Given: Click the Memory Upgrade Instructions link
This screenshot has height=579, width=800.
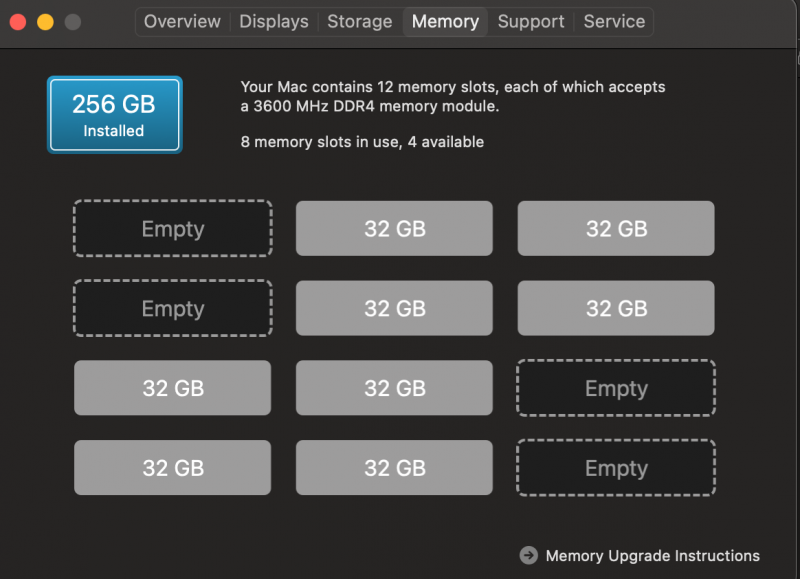Looking at the screenshot, I should pyautogui.click(x=652, y=555).
